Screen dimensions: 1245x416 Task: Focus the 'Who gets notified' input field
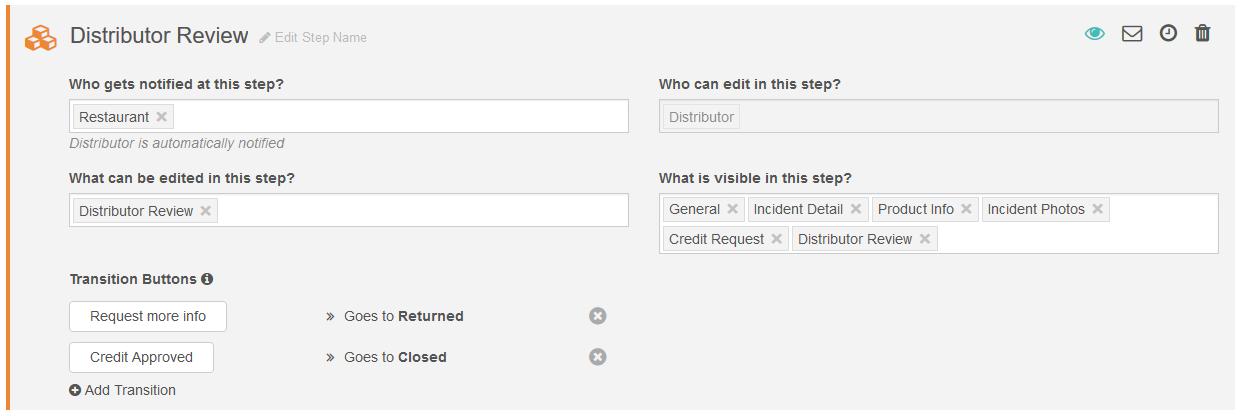(x=349, y=117)
